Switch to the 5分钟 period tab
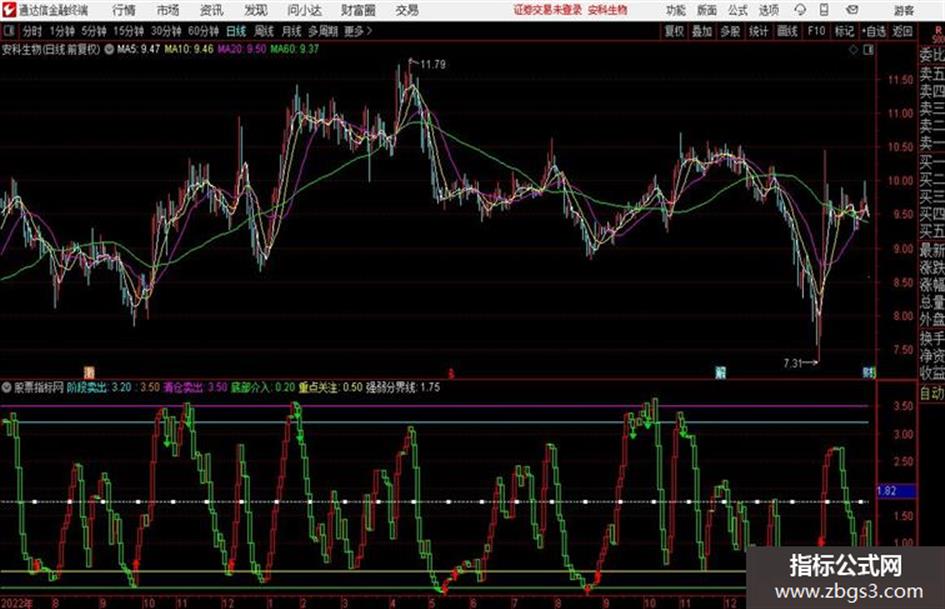The height and width of the screenshot is (609, 945). click(x=94, y=31)
